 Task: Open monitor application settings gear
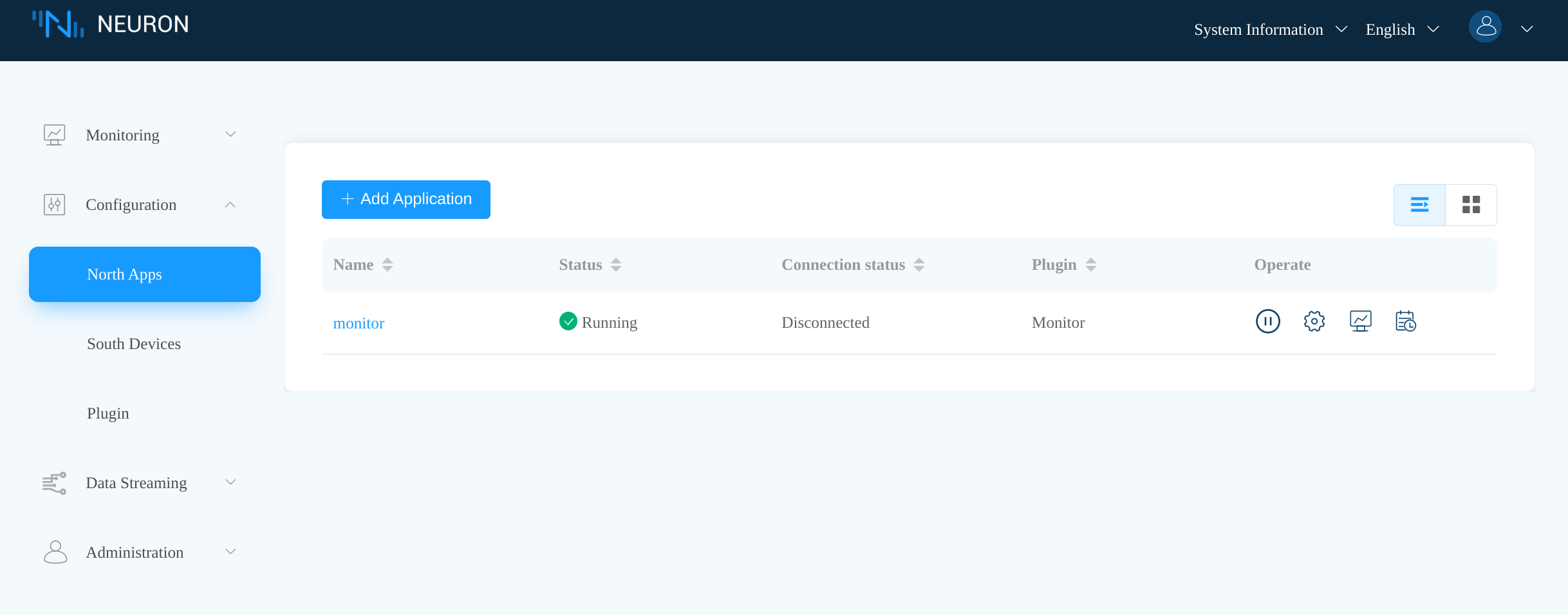pyautogui.click(x=1314, y=321)
